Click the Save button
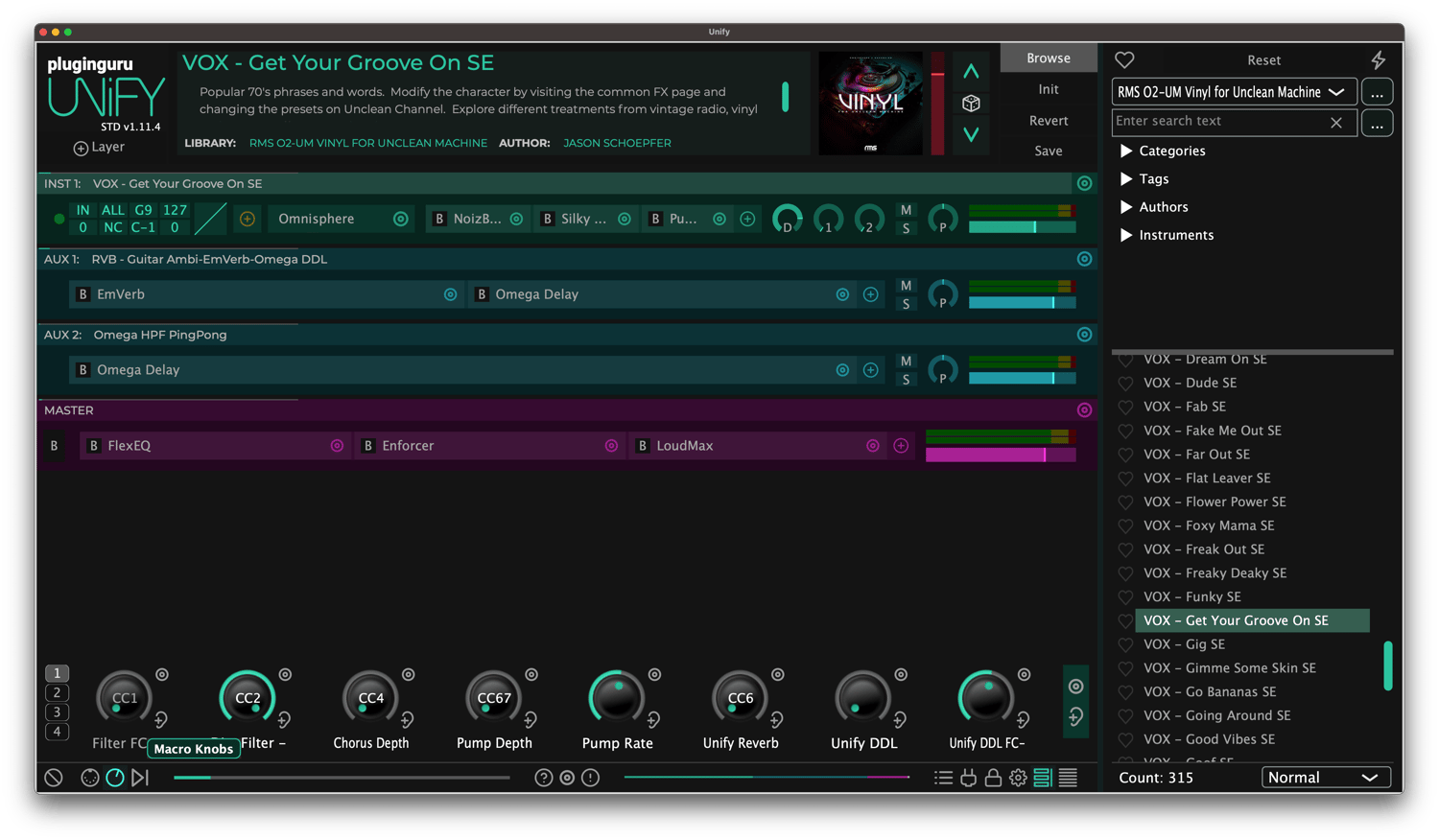Screen dimensions: 1439x840 (x=1048, y=151)
